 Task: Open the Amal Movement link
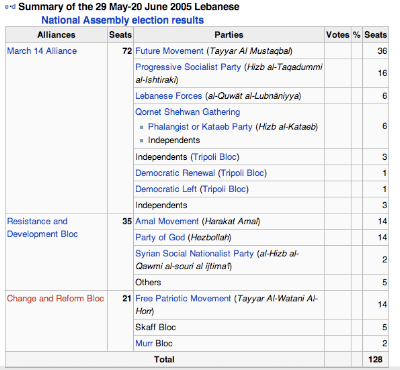point(167,221)
